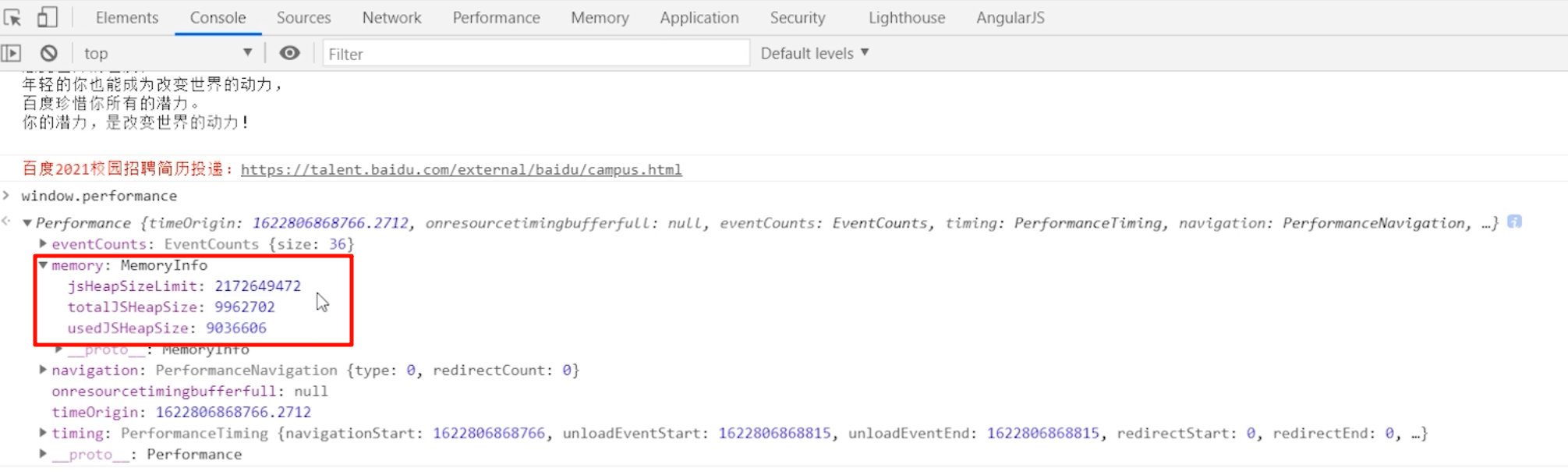
Task: Click the blue info icon beside Performance object
Action: (1514, 222)
